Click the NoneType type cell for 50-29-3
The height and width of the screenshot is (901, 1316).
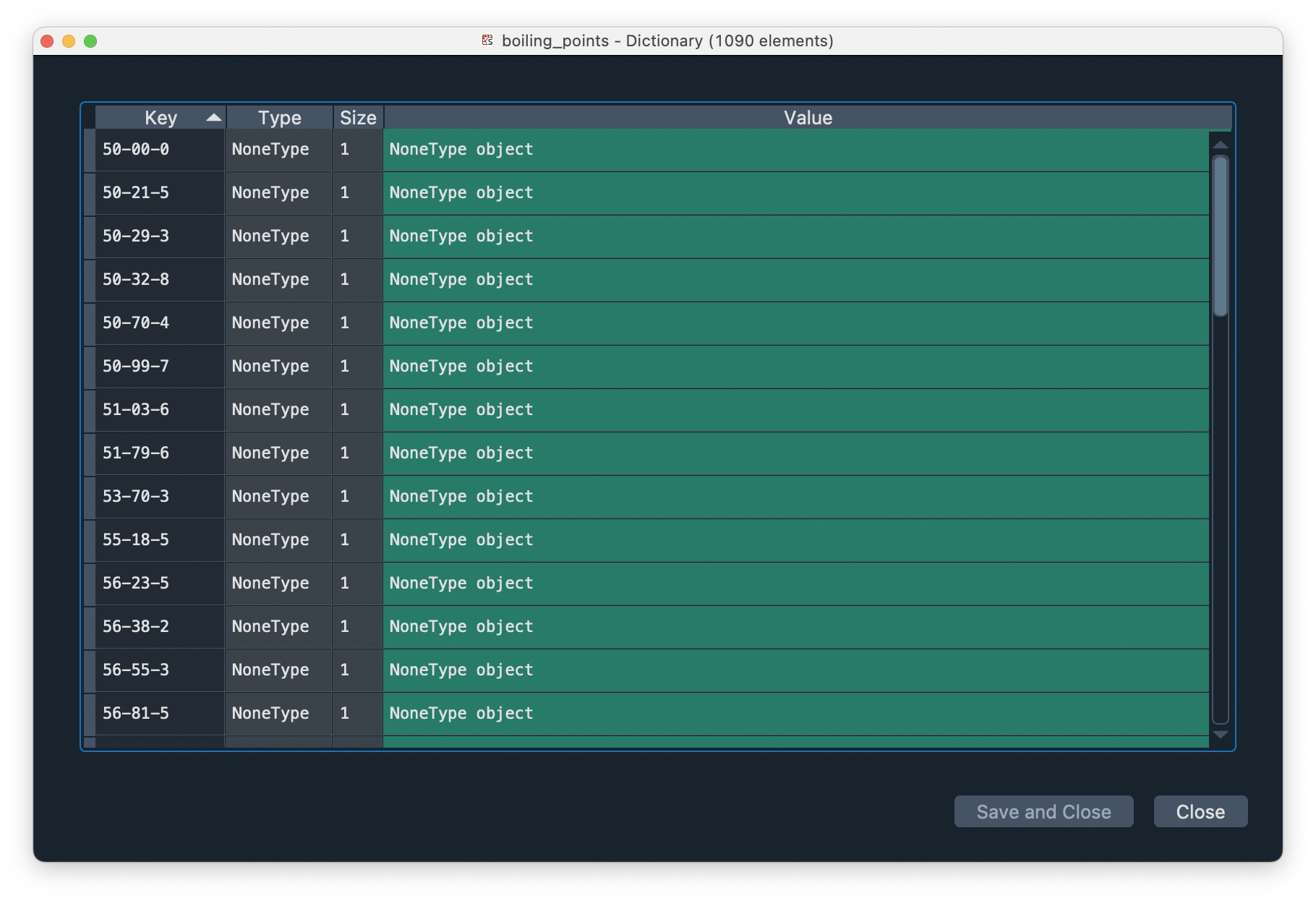coord(278,236)
